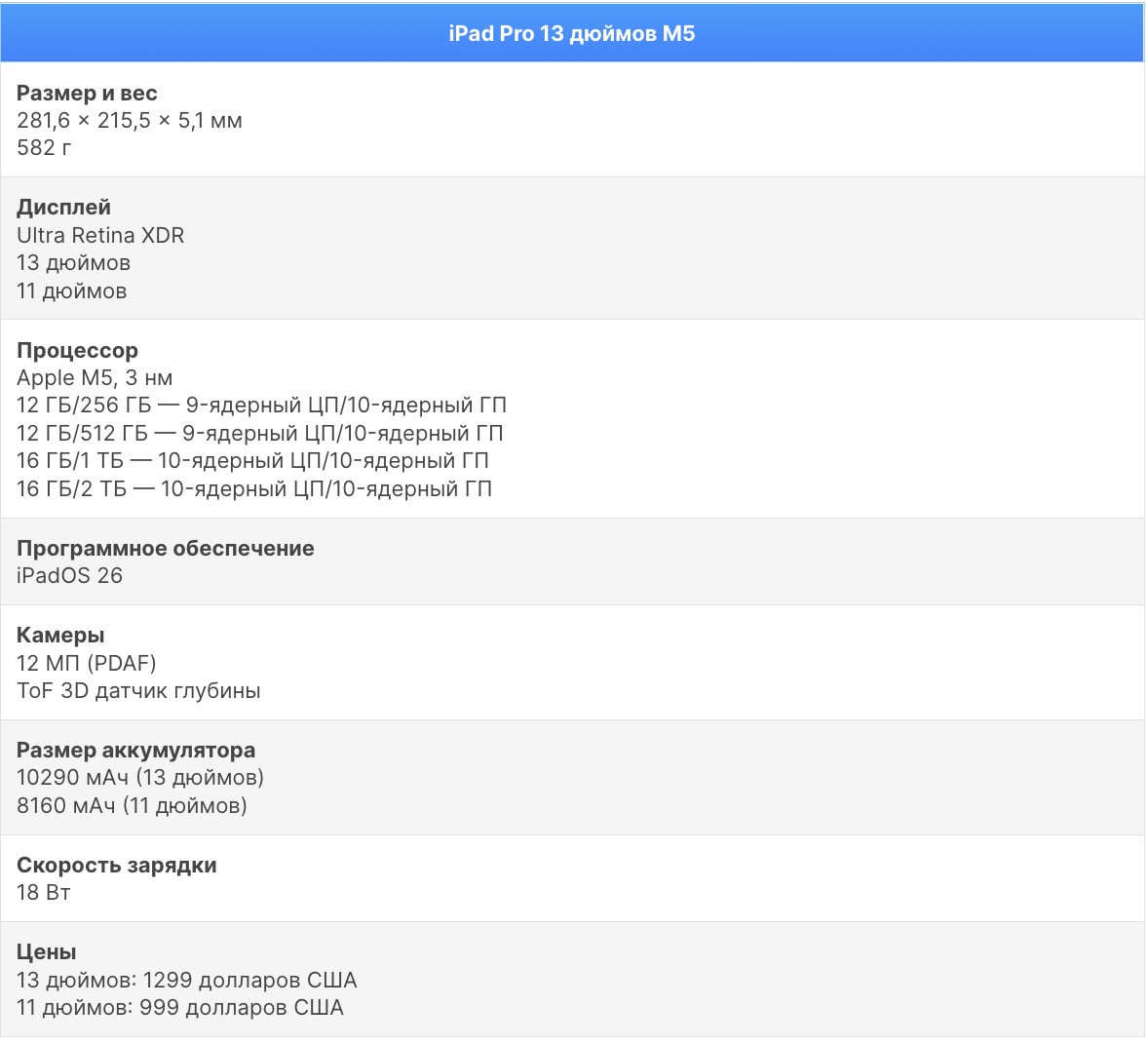Click the iPad Pro 13 дюймов M5 table header
Image resolution: width=1148 pixels, height=1045 pixels.
coord(572,33)
